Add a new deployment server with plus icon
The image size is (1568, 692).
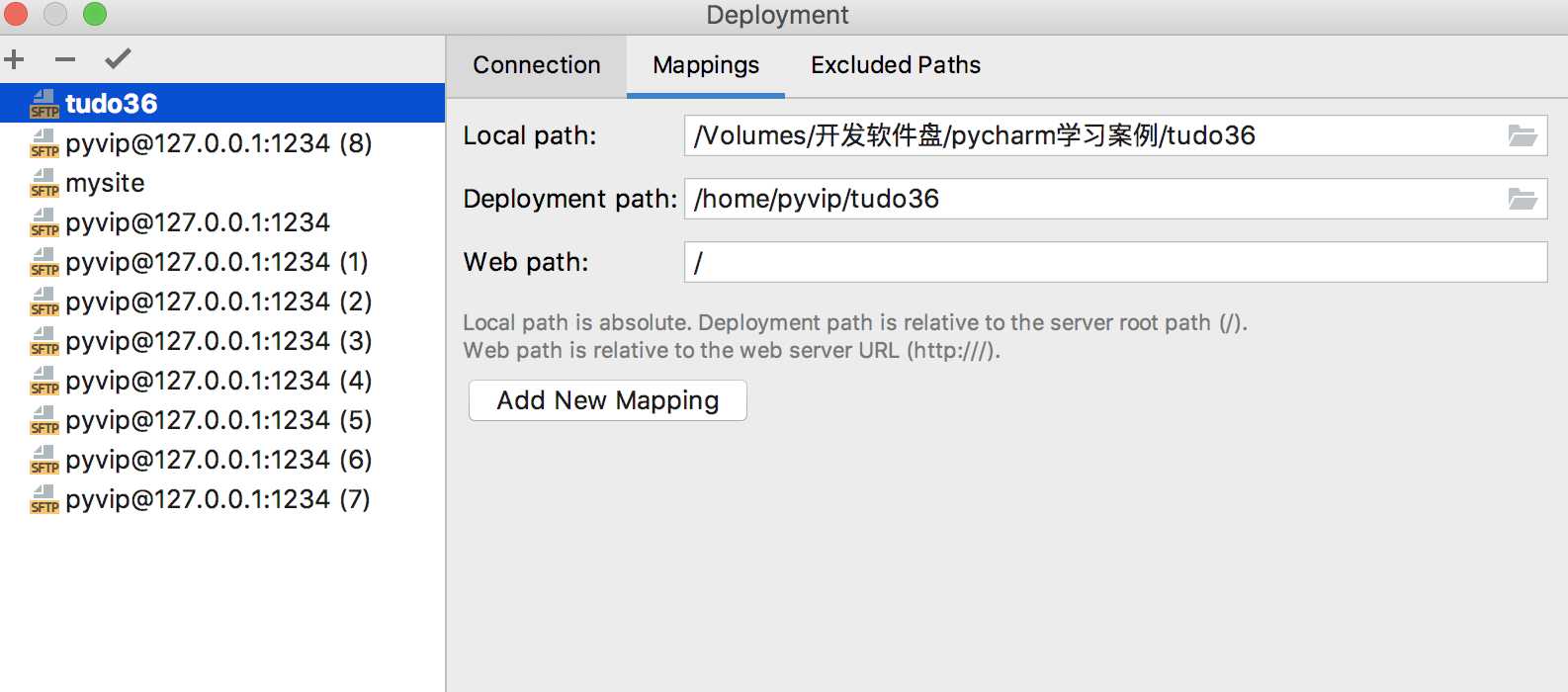pyautogui.click(x=14, y=59)
